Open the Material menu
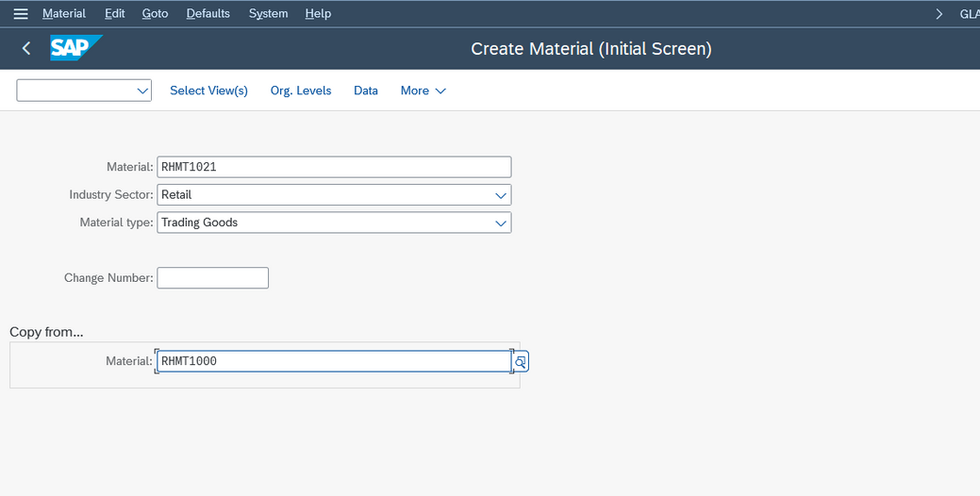The height and width of the screenshot is (496, 980). point(64,13)
